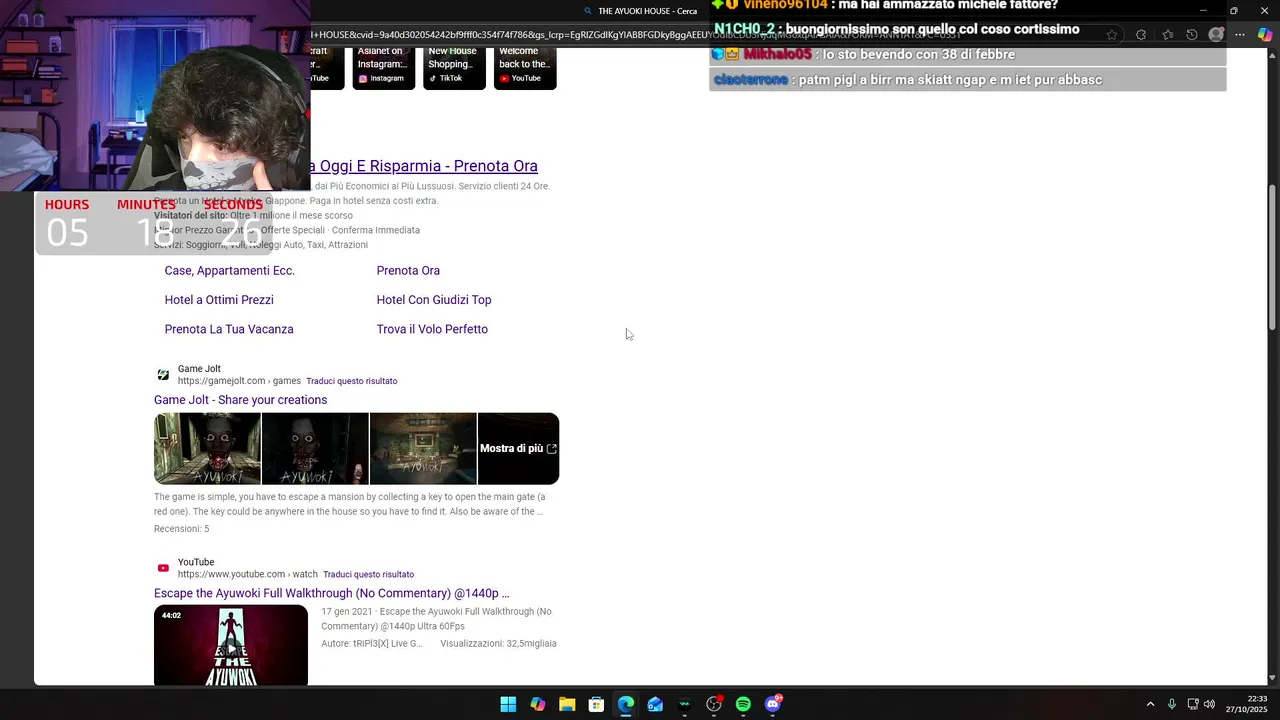Click the Recensioni: 5 text
This screenshot has width=1280, height=720.
tap(181, 529)
